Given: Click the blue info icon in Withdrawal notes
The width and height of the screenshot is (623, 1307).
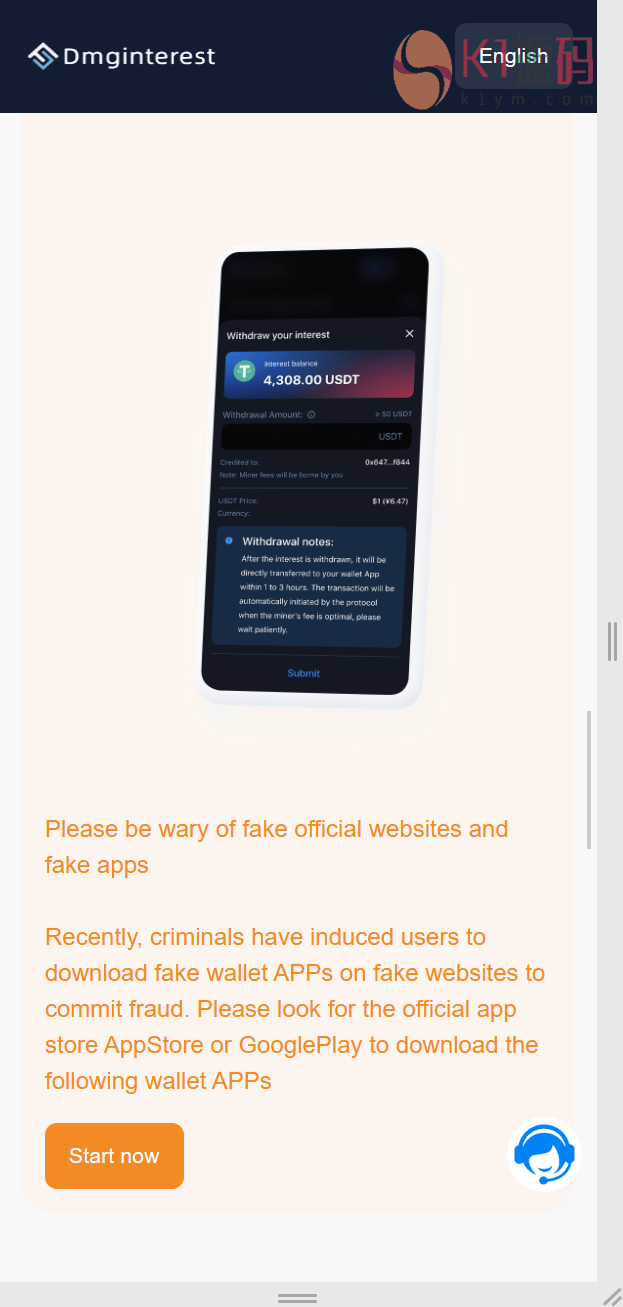Looking at the screenshot, I should pos(229,540).
